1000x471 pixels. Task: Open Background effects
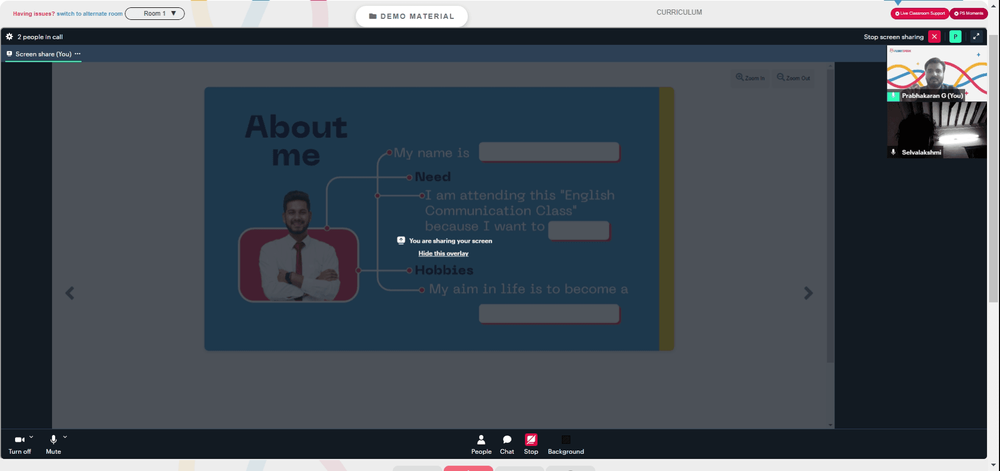(566, 444)
